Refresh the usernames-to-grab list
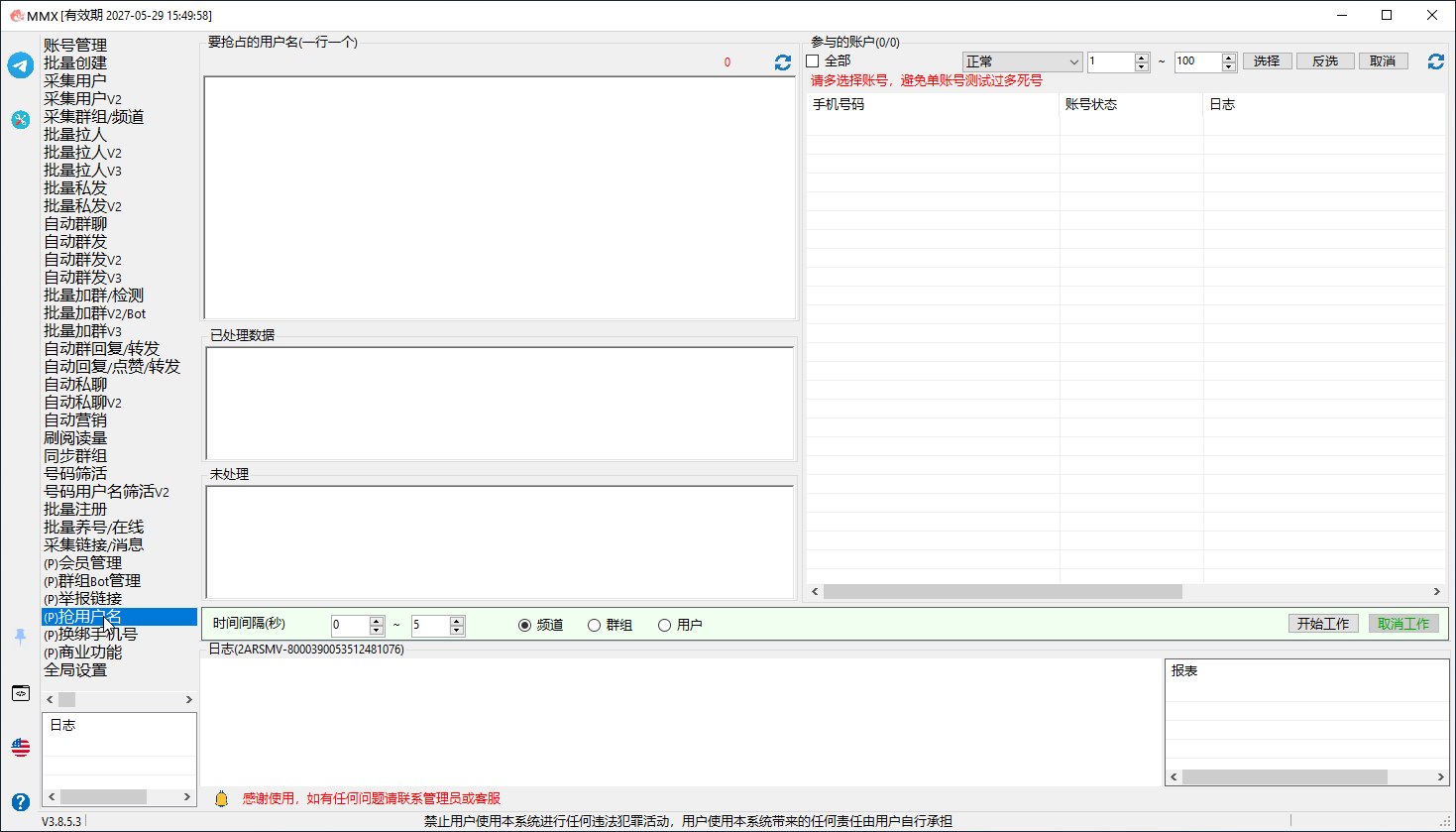Screen dimensions: 1456x832 pos(783,62)
